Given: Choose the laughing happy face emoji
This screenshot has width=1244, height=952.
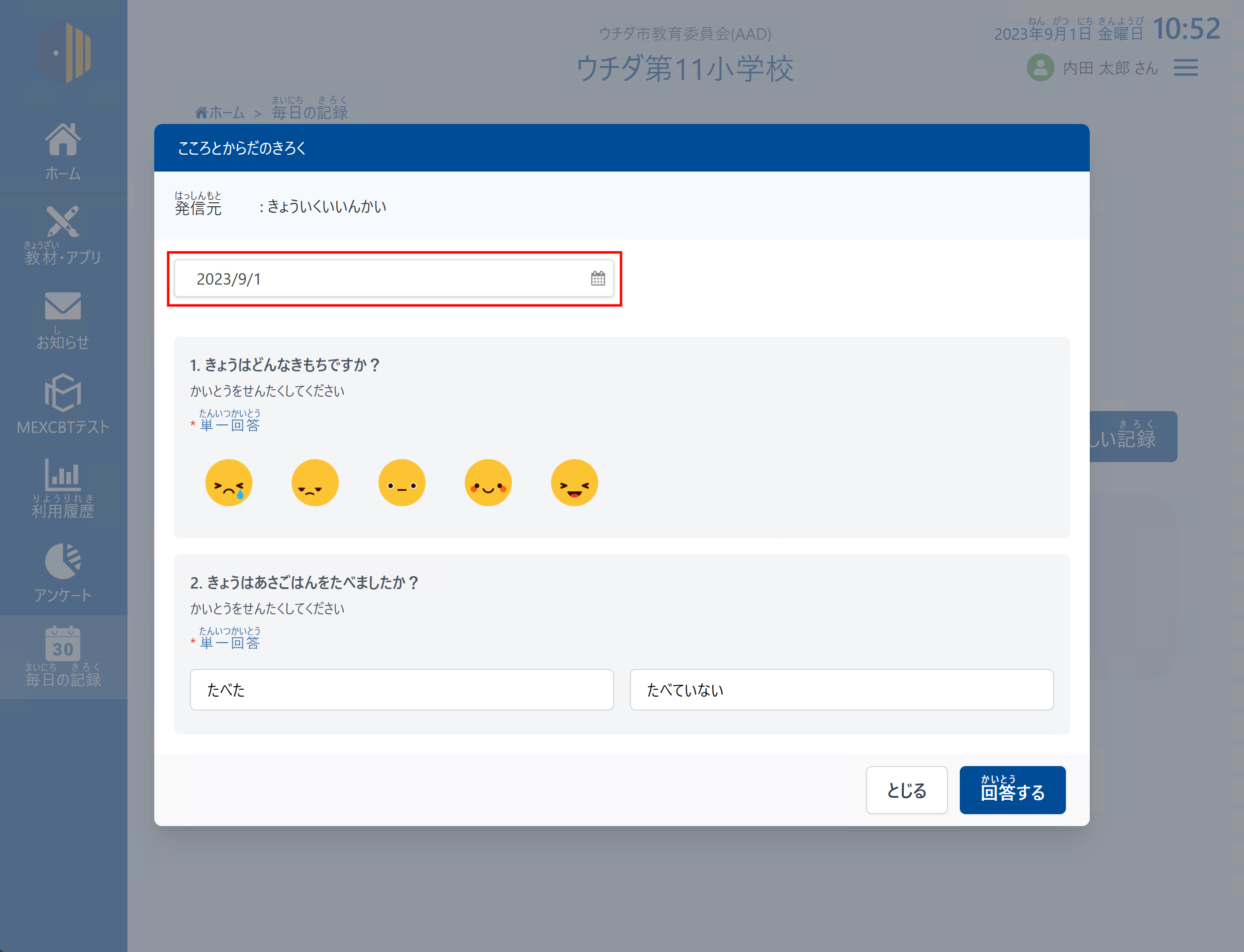Looking at the screenshot, I should pyautogui.click(x=574, y=483).
